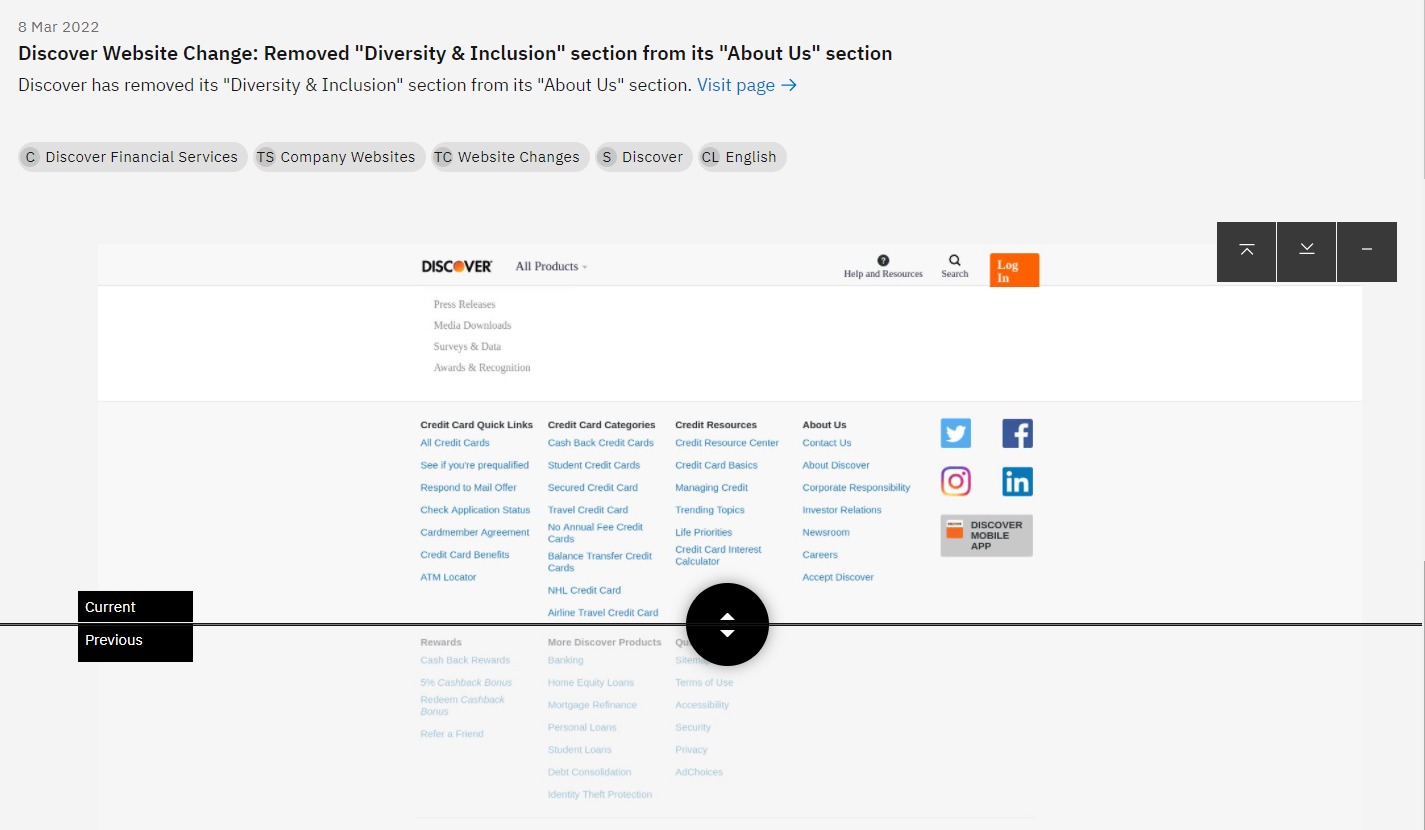Click the orange Log In button
This screenshot has height=830, width=1425.
1014,270
